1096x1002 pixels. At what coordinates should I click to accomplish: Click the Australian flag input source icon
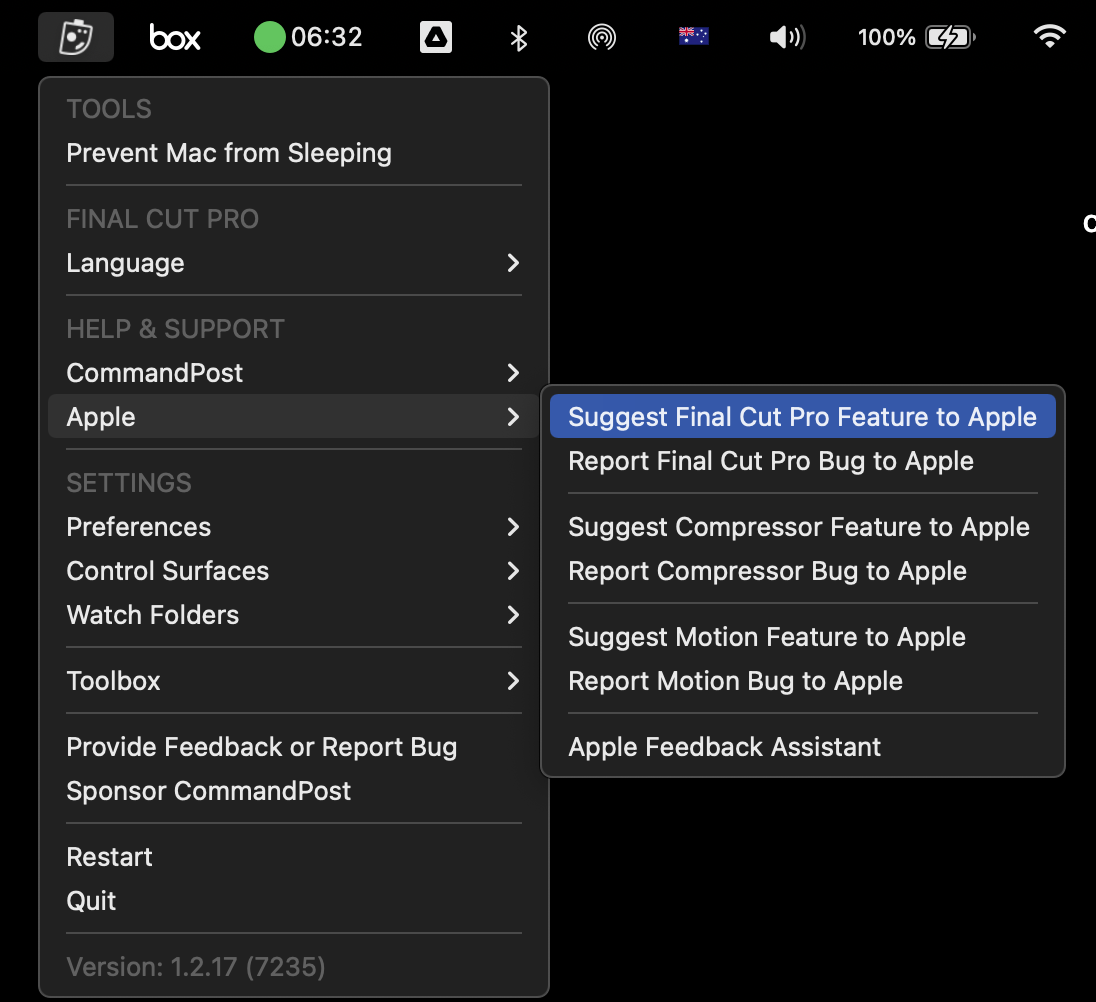point(693,36)
